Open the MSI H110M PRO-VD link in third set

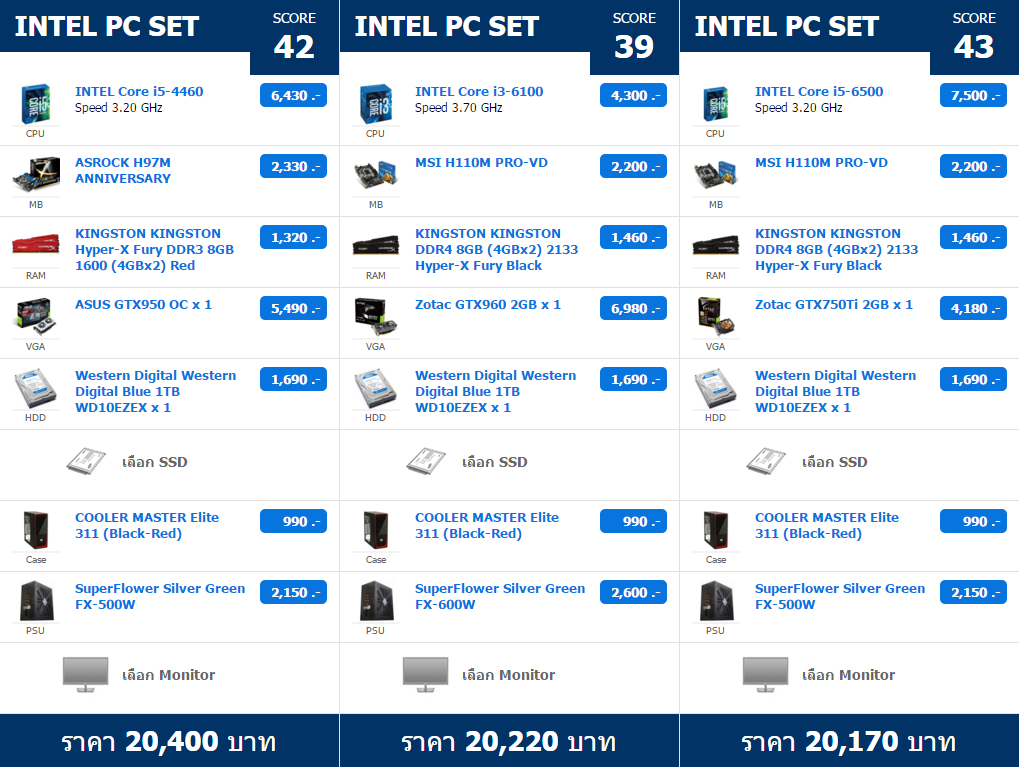pyautogui.click(x=821, y=163)
